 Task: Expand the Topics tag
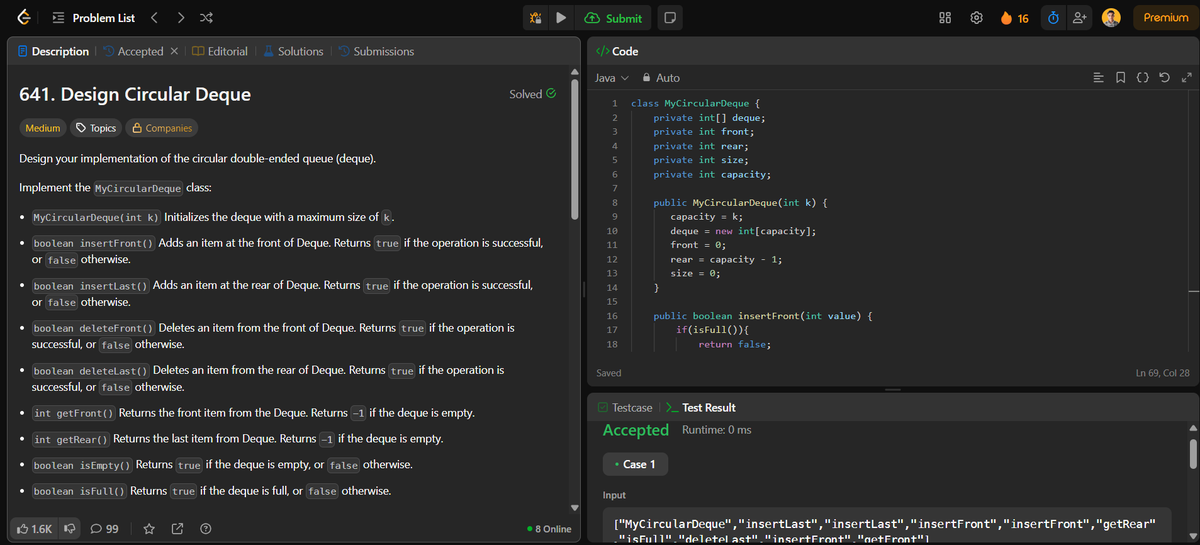tap(96, 128)
